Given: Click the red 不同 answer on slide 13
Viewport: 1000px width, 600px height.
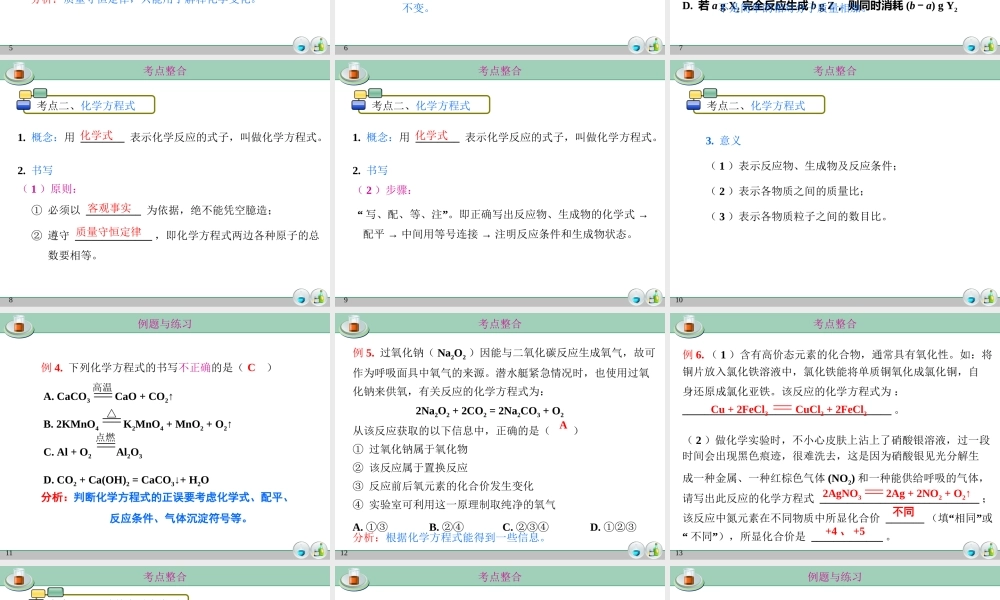Looking at the screenshot, I should (904, 512).
